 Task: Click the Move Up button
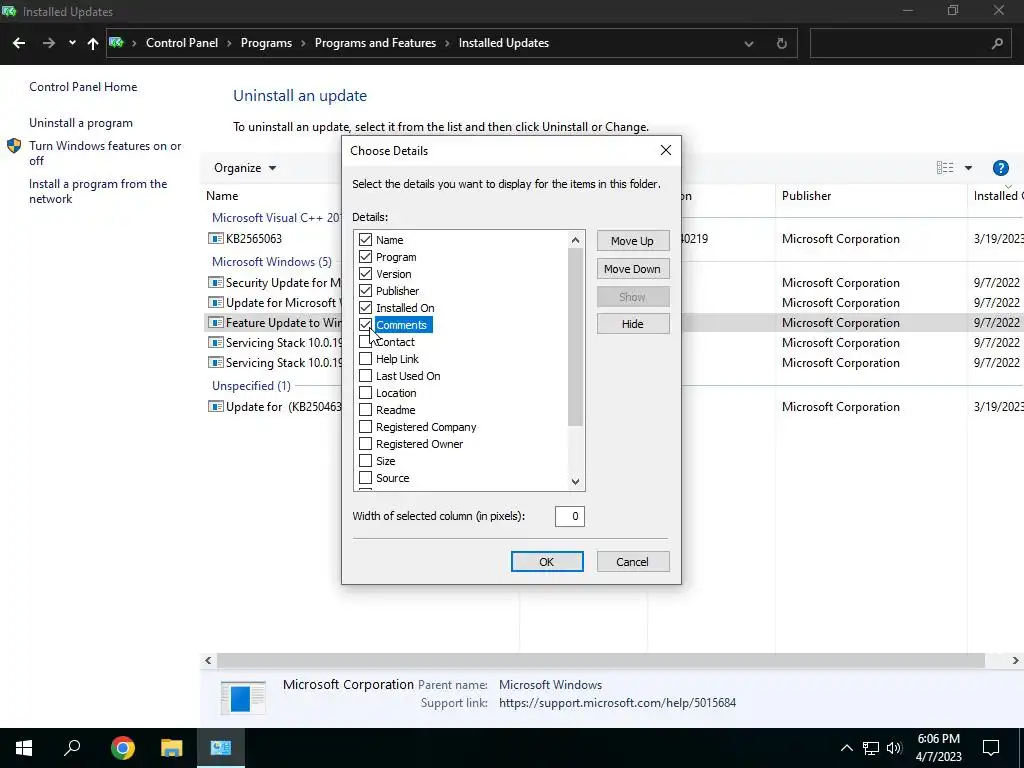(632, 241)
